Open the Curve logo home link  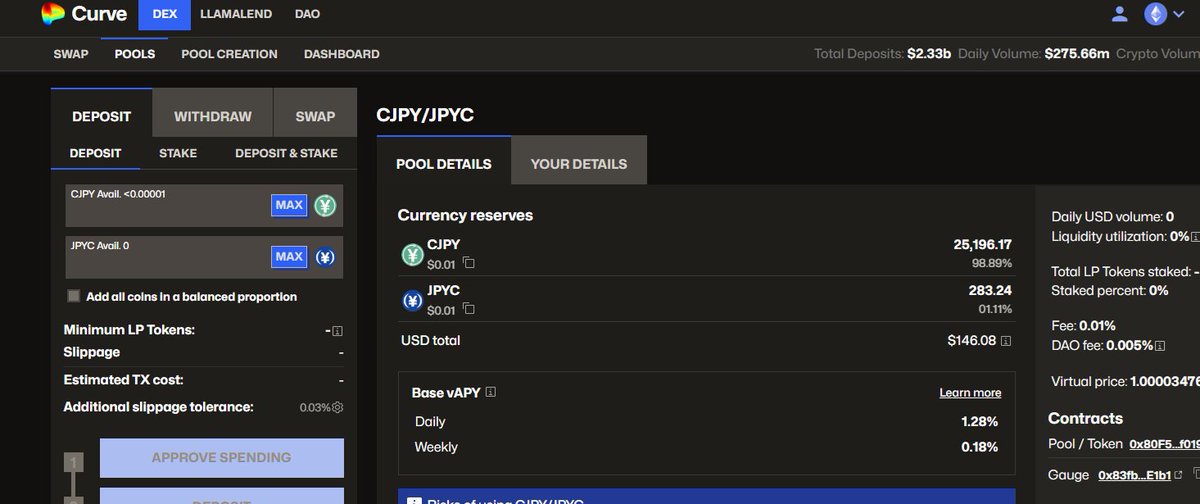click(84, 14)
